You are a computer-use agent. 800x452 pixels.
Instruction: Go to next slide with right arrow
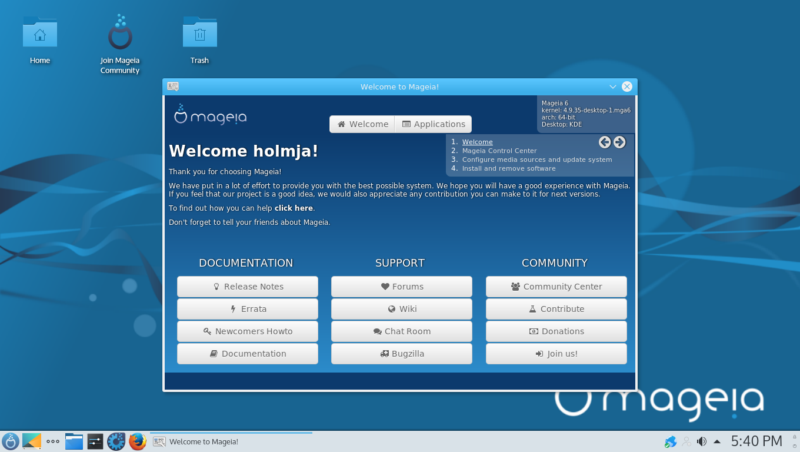click(619, 142)
